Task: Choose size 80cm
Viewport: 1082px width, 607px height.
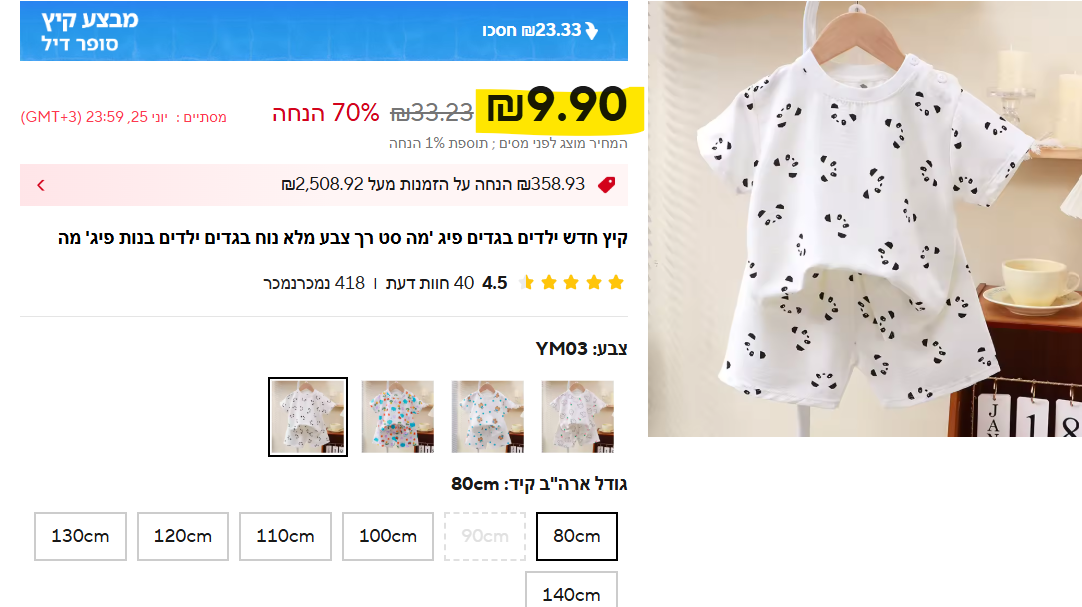Action: coord(577,536)
